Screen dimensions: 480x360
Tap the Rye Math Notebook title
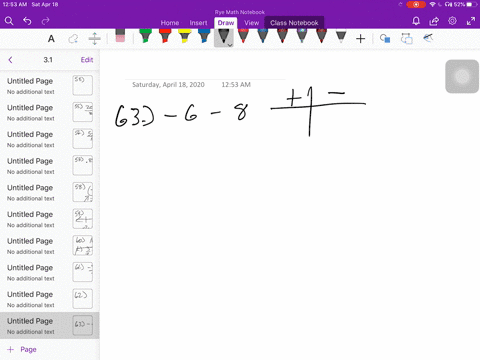pos(240,12)
